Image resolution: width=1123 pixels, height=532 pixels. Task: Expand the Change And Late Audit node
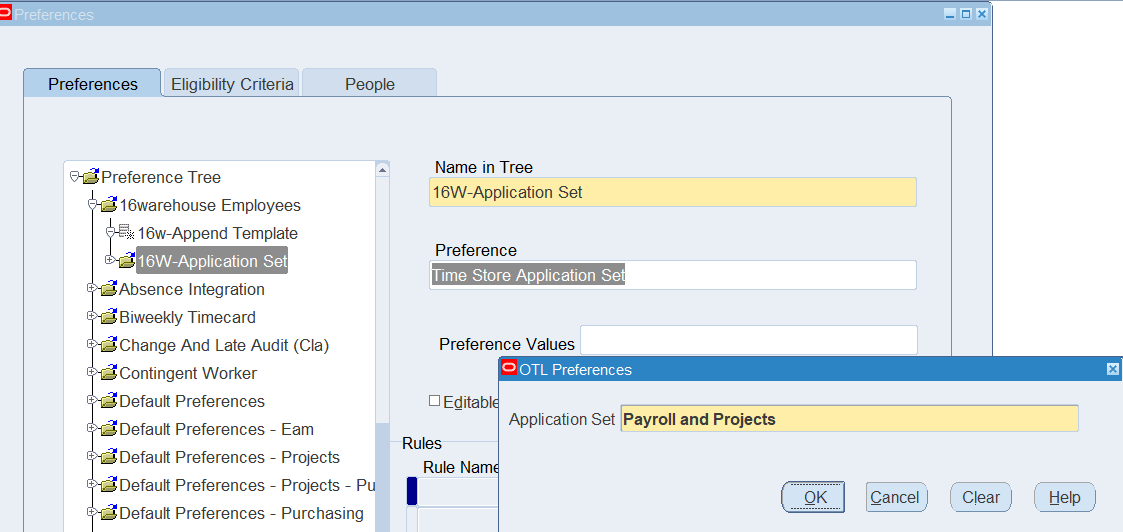pos(92,345)
